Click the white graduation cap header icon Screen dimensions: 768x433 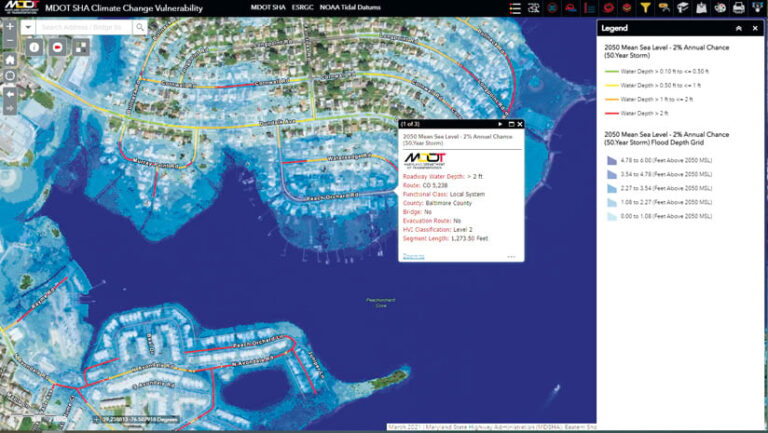tap(683, 8)
